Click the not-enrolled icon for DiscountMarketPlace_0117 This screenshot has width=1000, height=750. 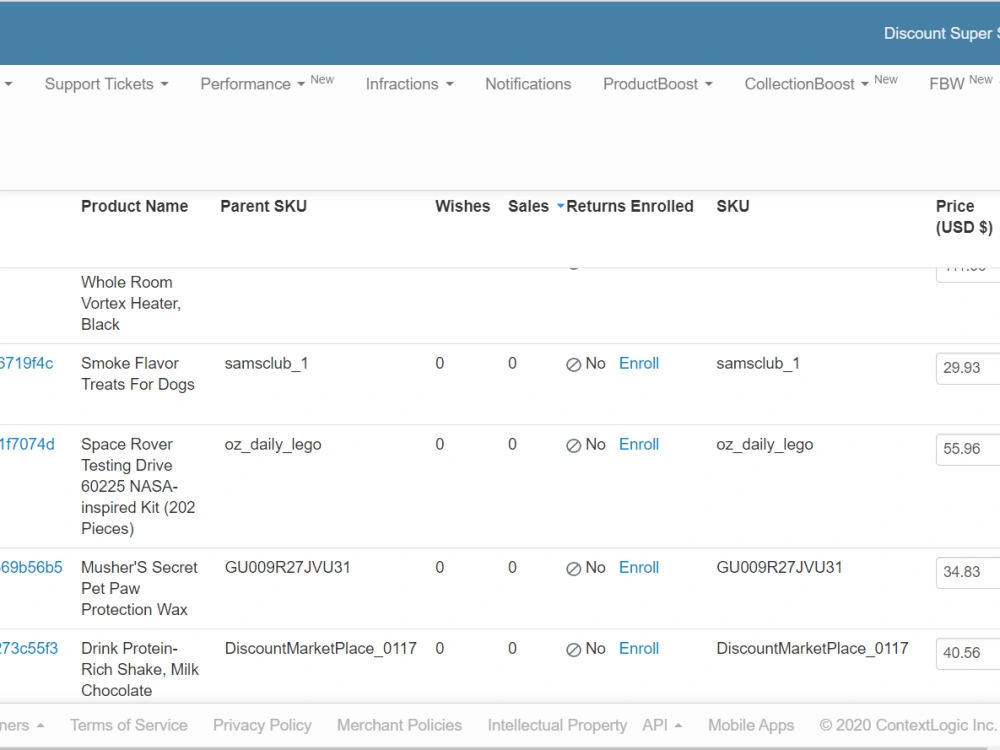coord(573,650)
